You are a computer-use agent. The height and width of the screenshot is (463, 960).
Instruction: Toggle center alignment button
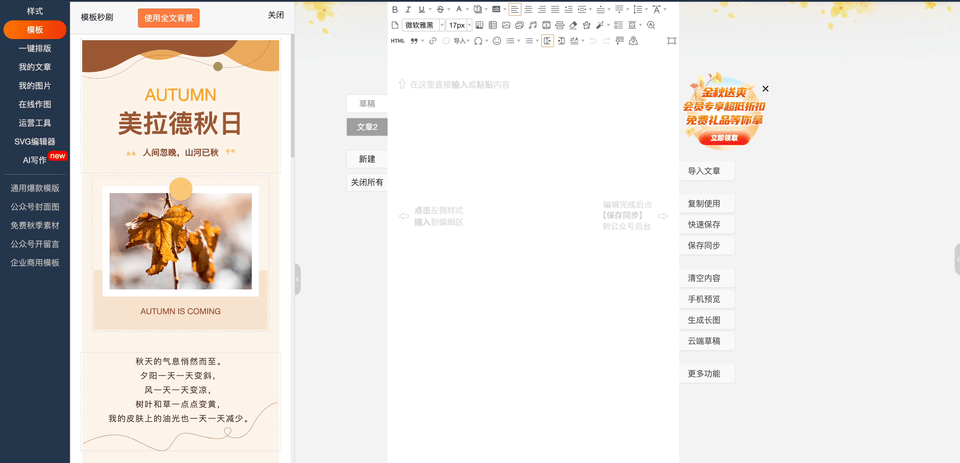point(528,9)
